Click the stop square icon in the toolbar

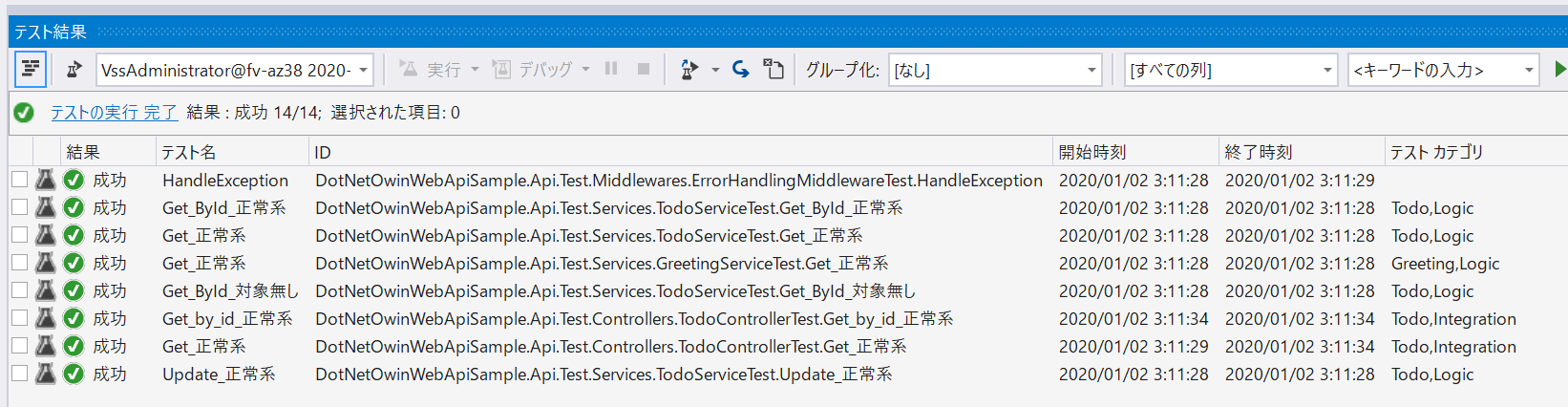click(644, 69)
